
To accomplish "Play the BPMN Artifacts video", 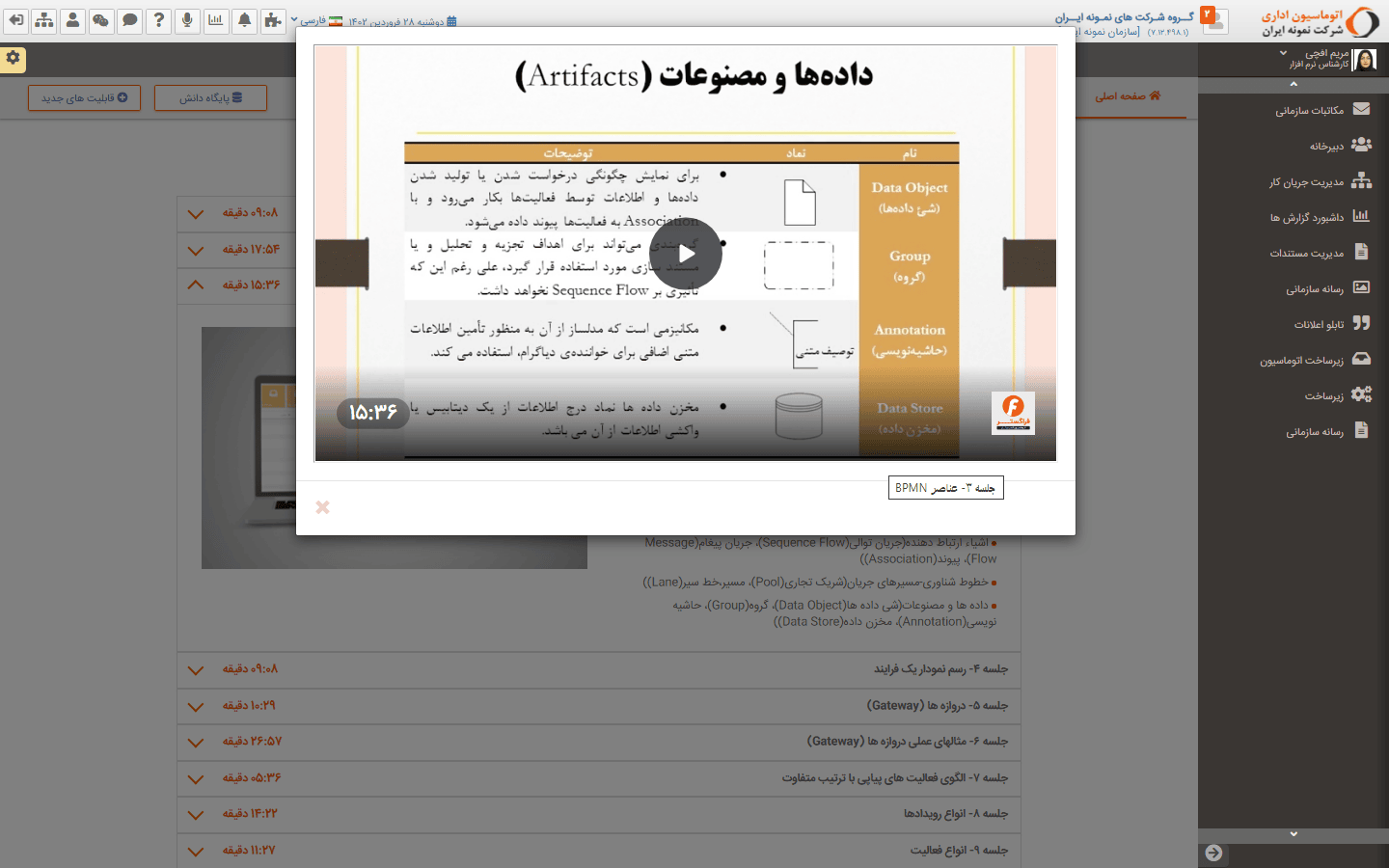I will click(685, 254).
